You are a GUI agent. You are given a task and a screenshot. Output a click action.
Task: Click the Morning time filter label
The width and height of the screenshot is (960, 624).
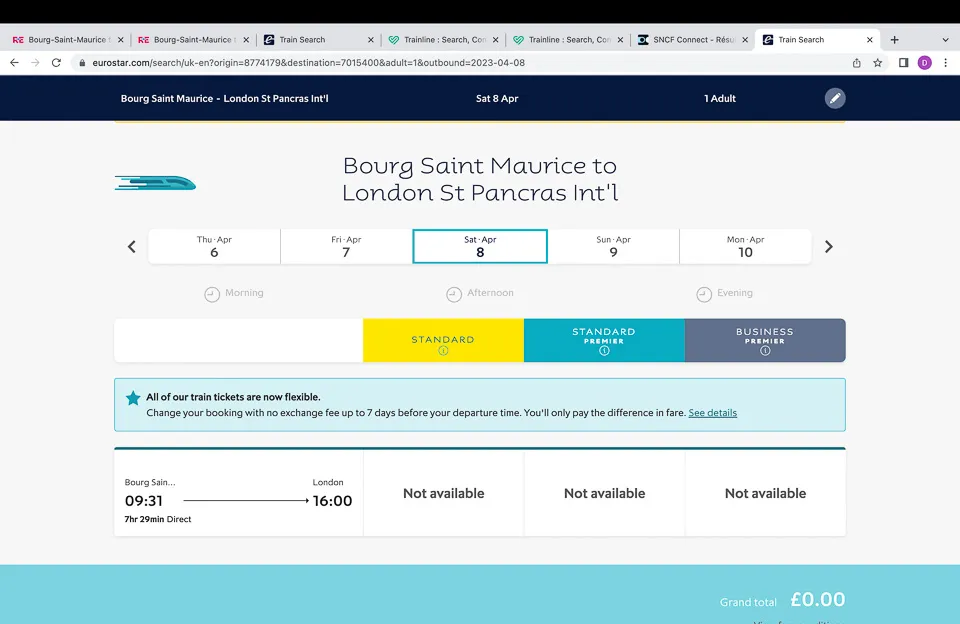tap(244, 293)
